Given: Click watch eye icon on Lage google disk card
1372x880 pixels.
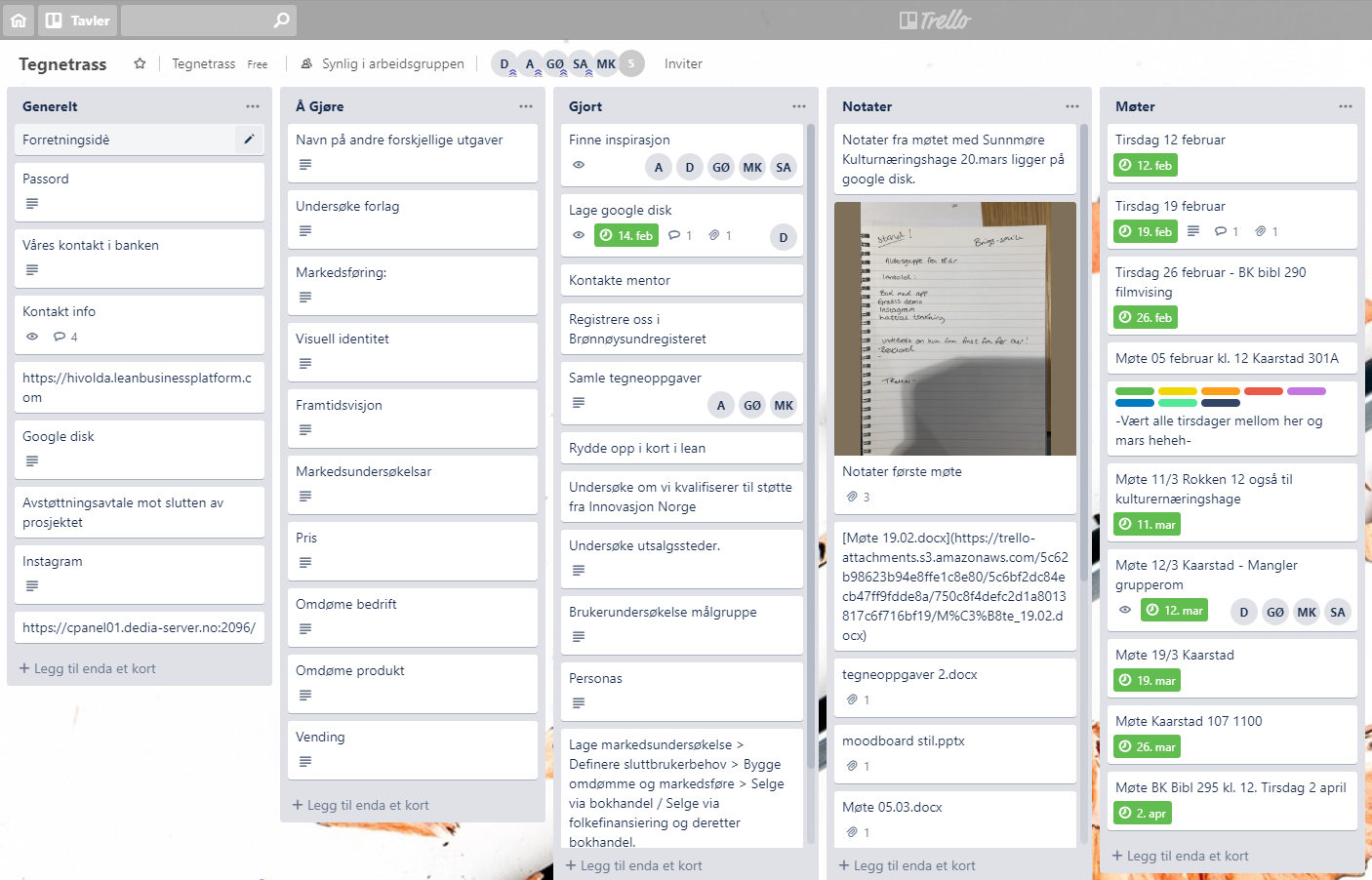Looking at the screenshot, I should click(579, 235).
